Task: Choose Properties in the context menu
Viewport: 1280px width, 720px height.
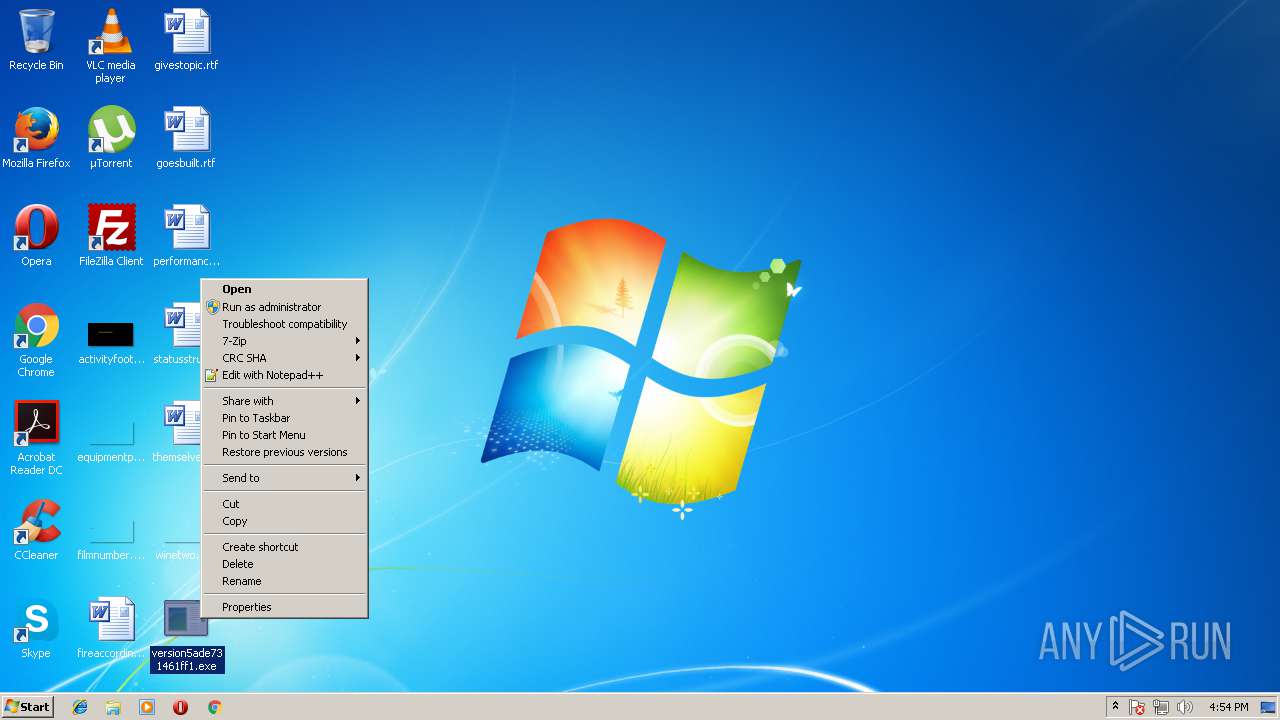Action: click(x=284, y=607)
